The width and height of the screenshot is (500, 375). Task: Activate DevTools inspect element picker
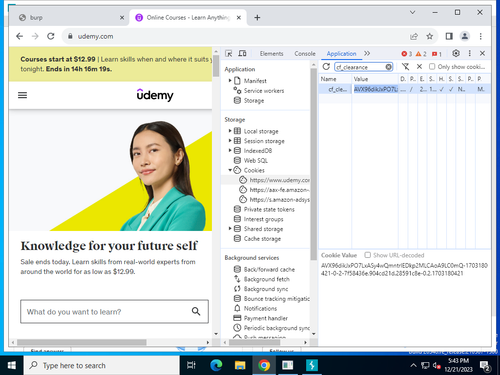[229, 54]
